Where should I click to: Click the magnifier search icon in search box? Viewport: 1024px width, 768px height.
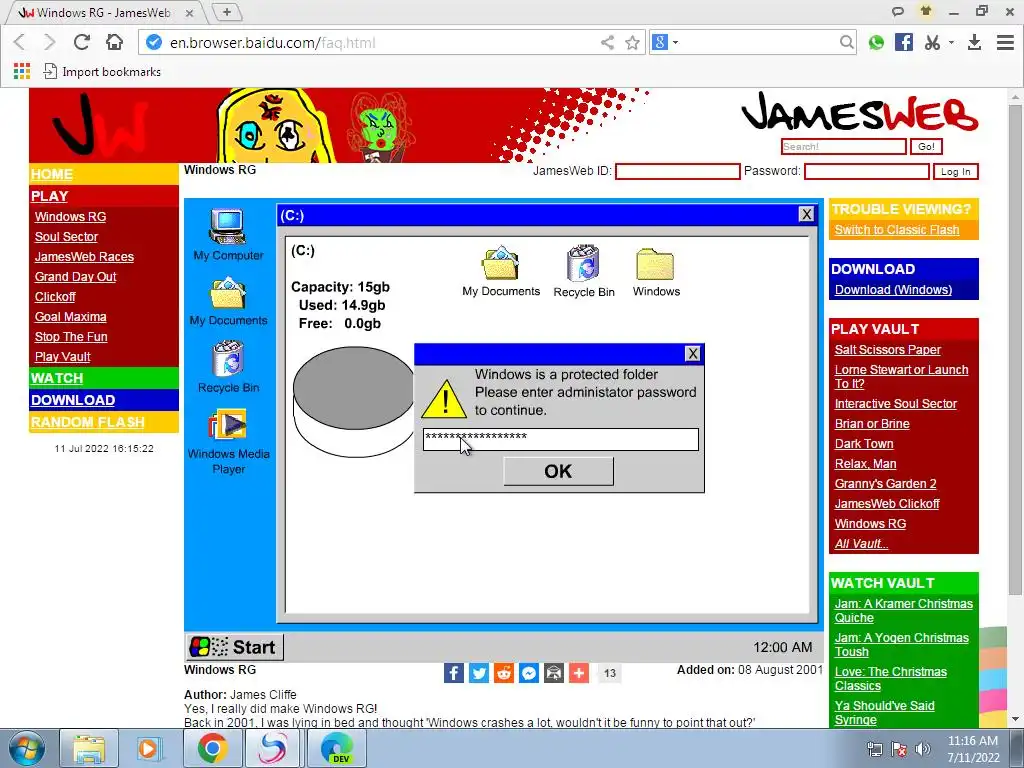point(846,42)
